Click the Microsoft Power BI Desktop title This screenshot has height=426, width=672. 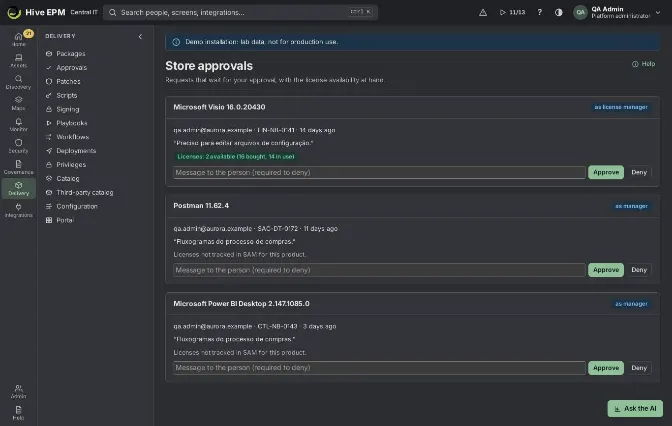point(241,303)
